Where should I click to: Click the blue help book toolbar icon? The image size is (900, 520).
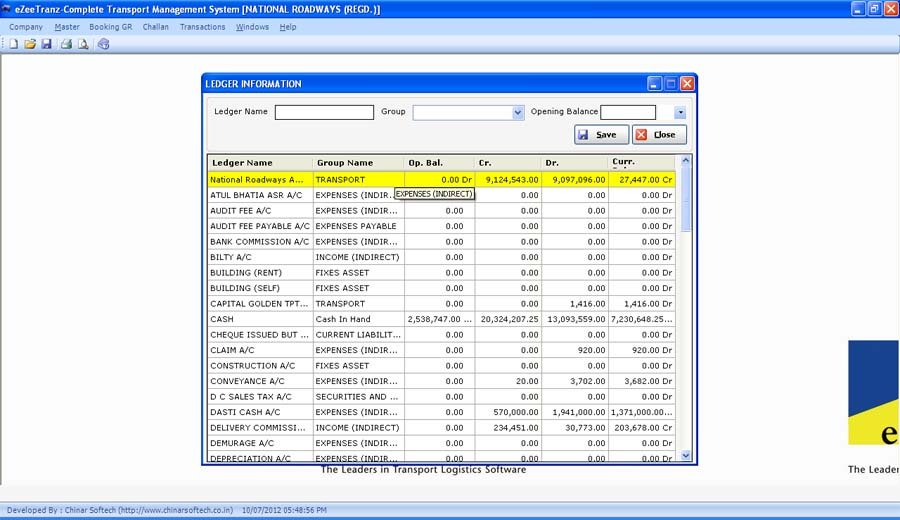(103, 44)
